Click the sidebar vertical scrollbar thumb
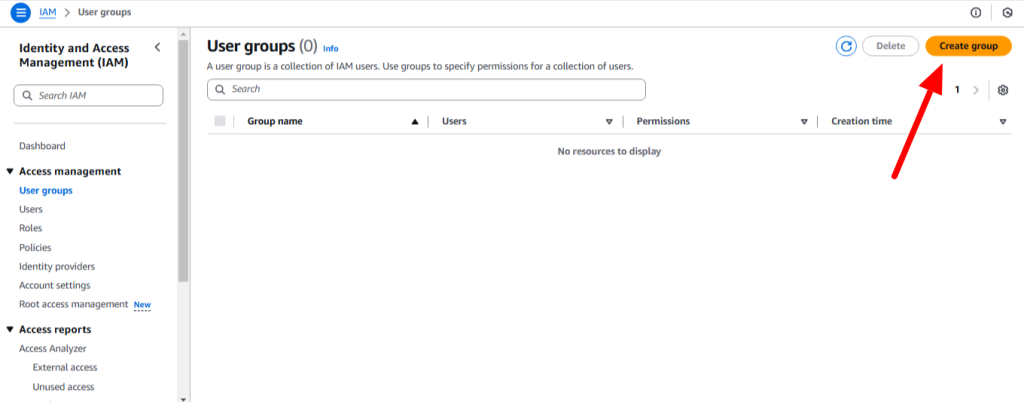The image size is (1024, 402). 183,161
